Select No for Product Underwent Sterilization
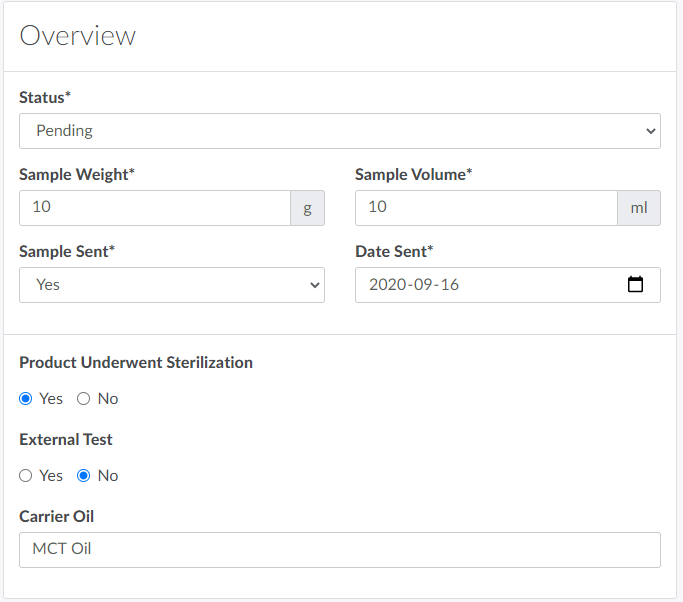 coord(84,399)
